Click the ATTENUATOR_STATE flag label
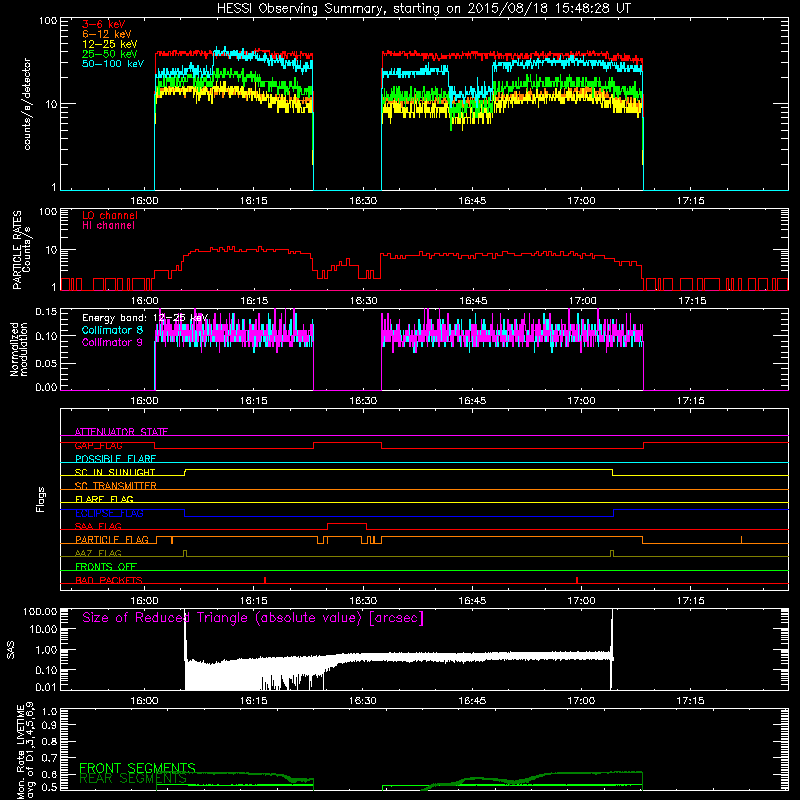The width and height of the screenshot is (800, 800). [x=121, y=432]
